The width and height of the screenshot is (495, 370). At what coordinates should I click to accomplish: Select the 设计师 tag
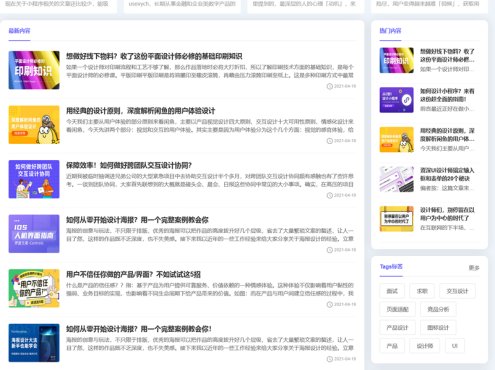(x=425, y=346)
